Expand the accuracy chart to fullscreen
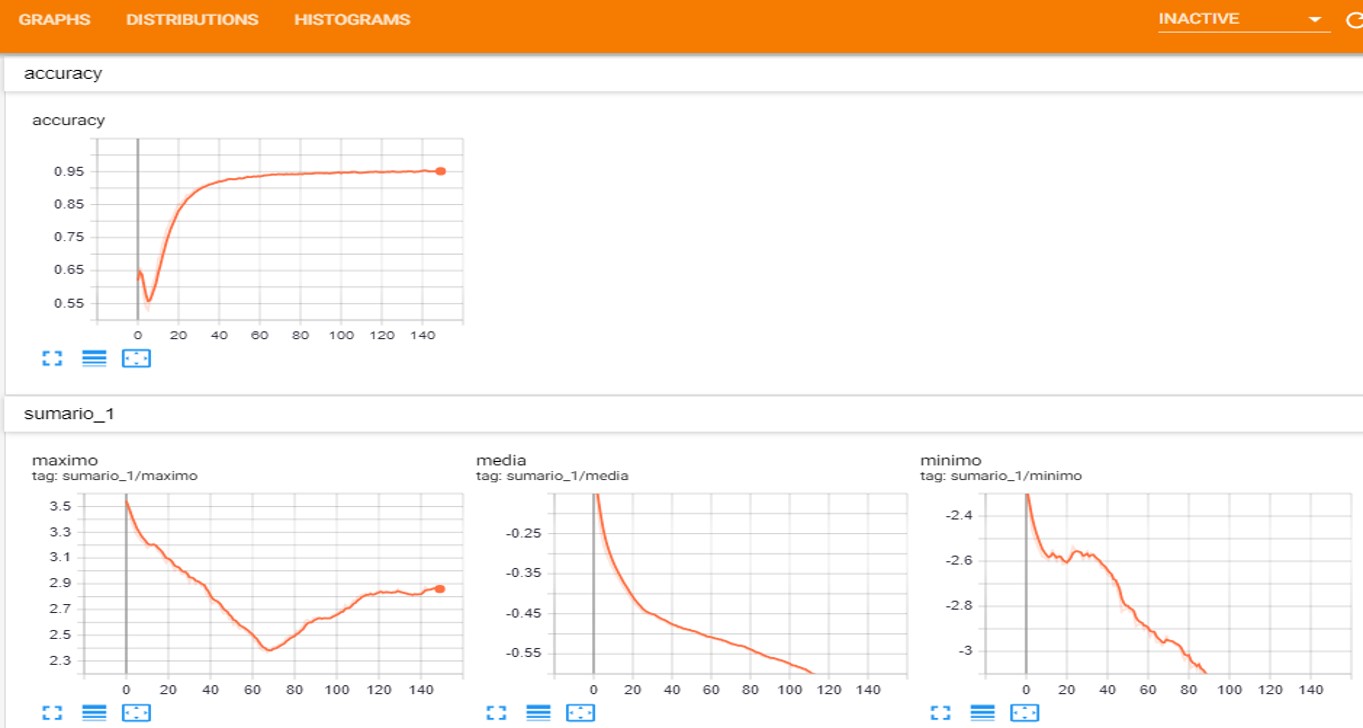Image resolution: width=1363 pixels, height=728 pixels. 52,358
